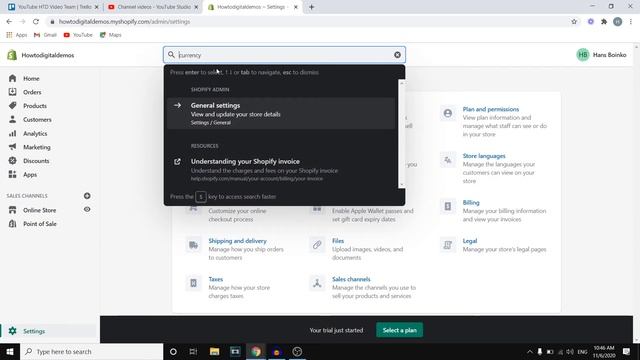Click the search results scrollbar
The height and width of the screenshot is (360, 640).
[402, 134]
